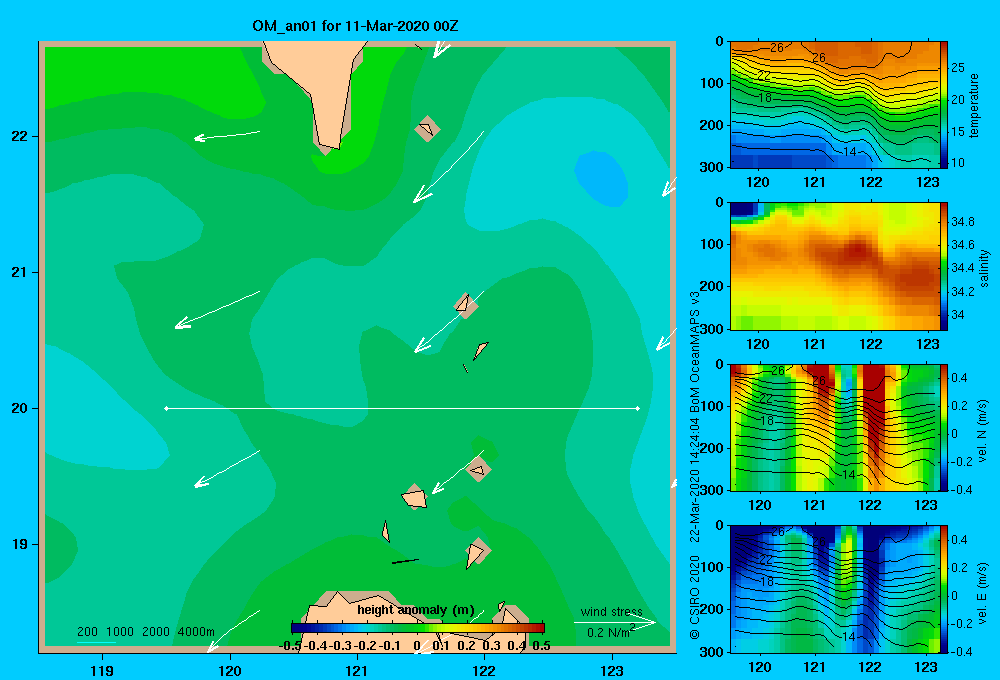Click the "0.4" tick on vel. N scale

click(959, 378)
